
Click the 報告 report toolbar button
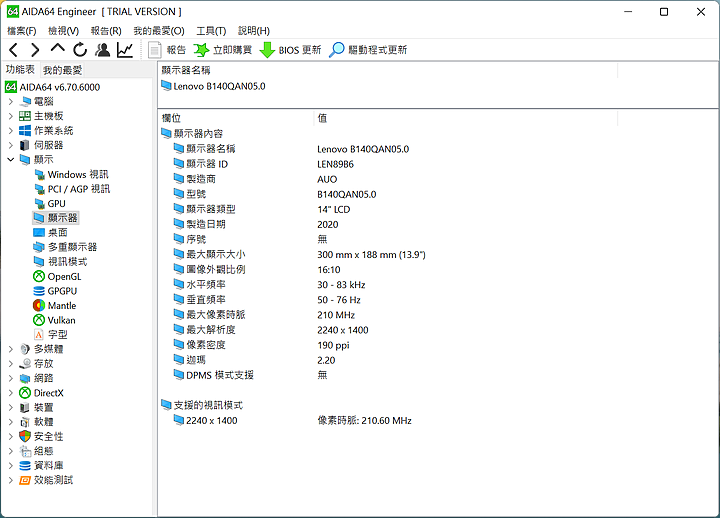tap(167, 50)
